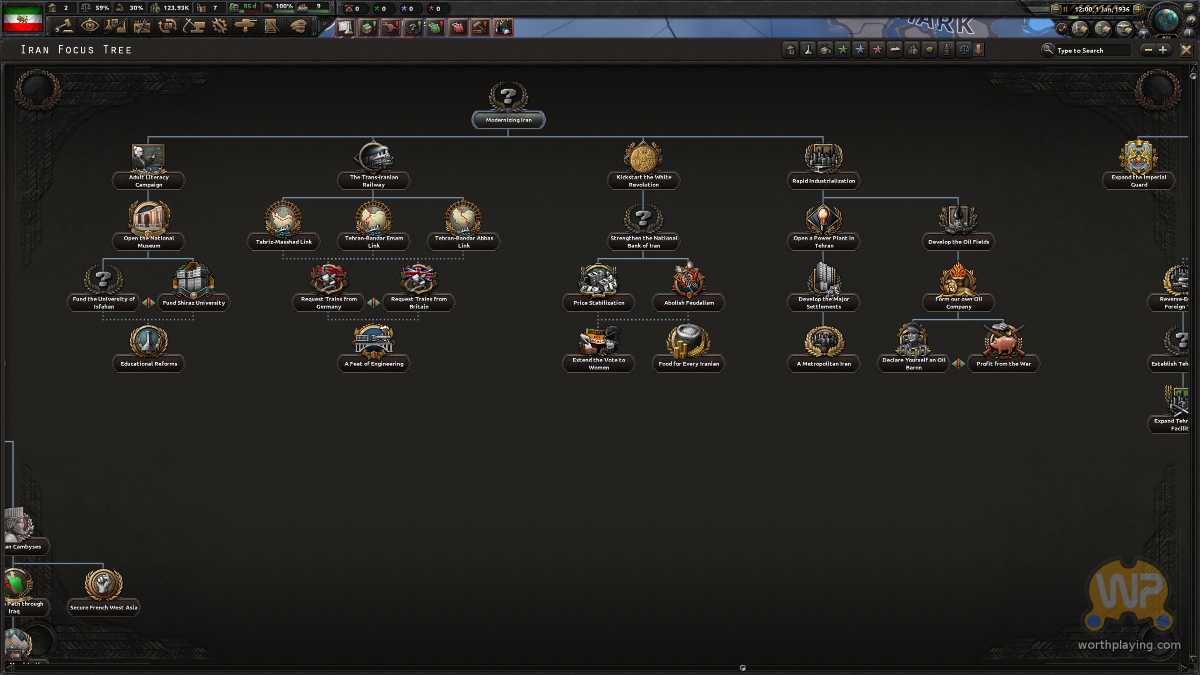Click the Type to Search field
Image resolution: width=1200 pixels, height=675 pixels.
click(1092, 50)
